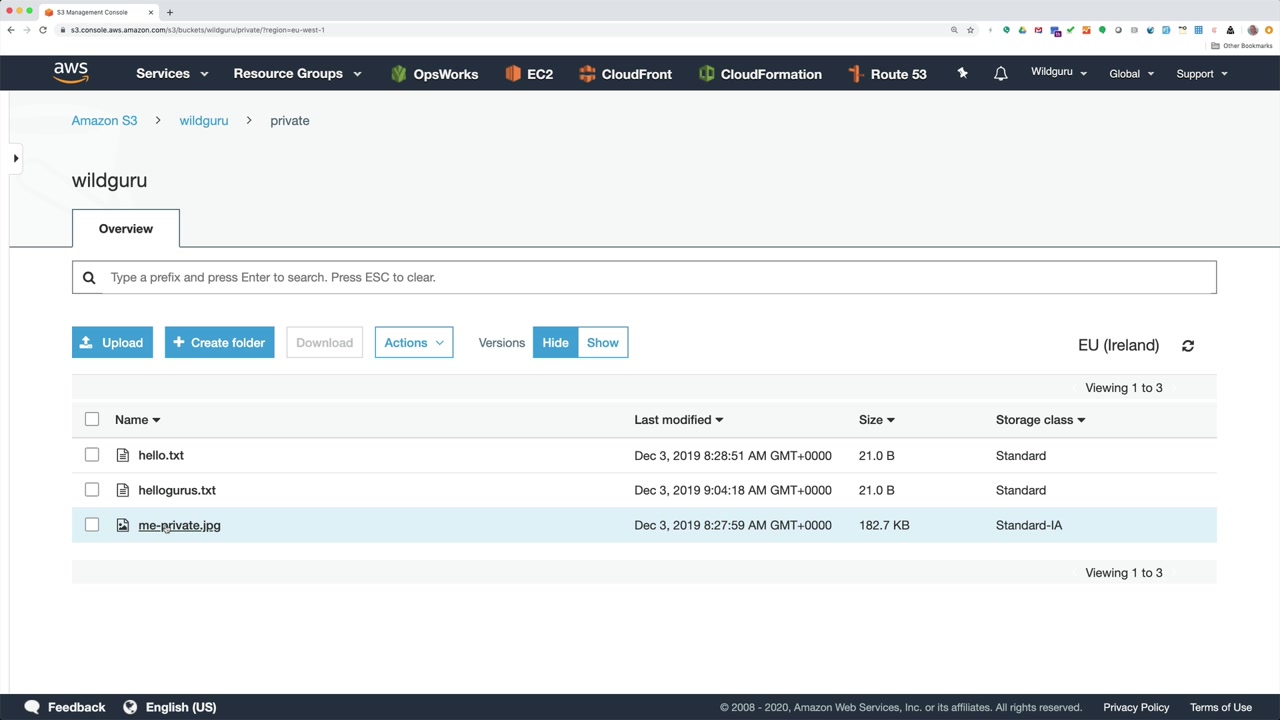Open the Actions dropdown button
Viewport: 1280px width, 720px height.
click(x=414, y=343)
